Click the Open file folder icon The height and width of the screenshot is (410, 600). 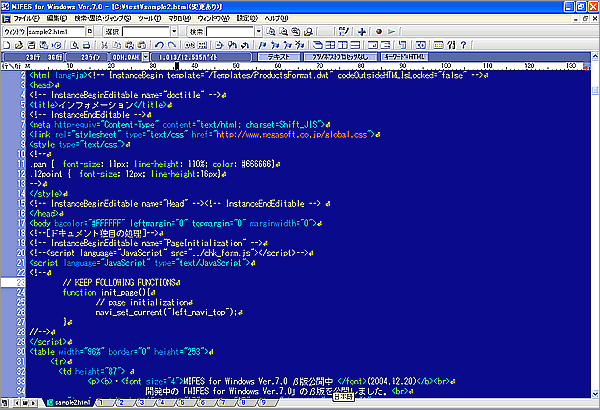[x=19, y=45]
